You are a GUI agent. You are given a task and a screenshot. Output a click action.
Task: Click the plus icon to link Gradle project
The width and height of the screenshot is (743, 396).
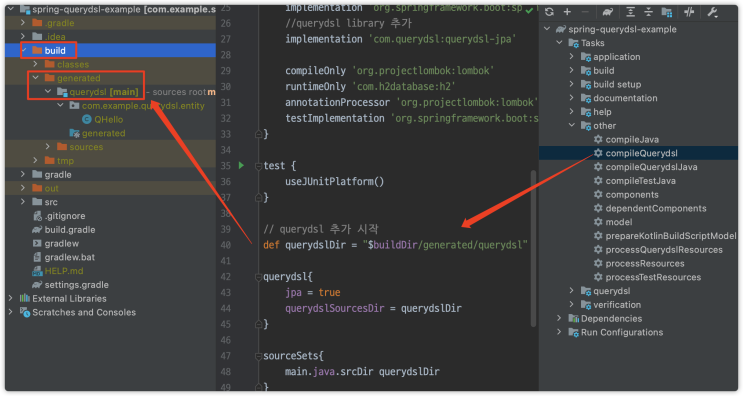pos(567,12)
